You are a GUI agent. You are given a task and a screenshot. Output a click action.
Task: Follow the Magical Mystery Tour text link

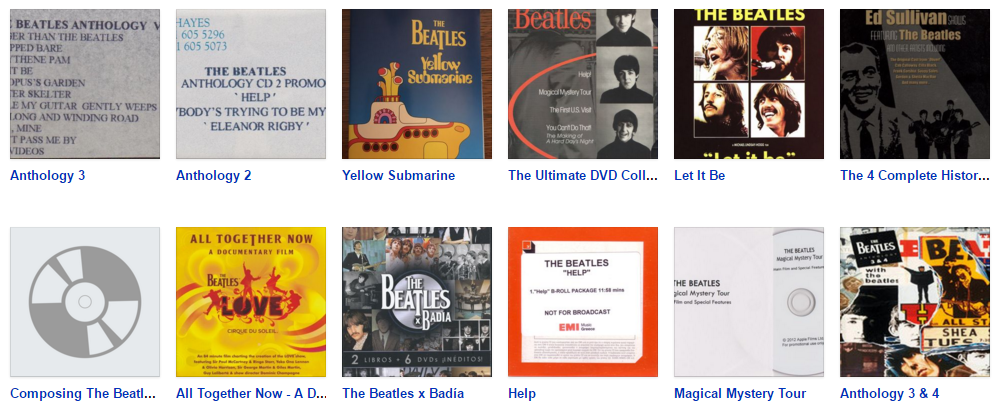740,394
